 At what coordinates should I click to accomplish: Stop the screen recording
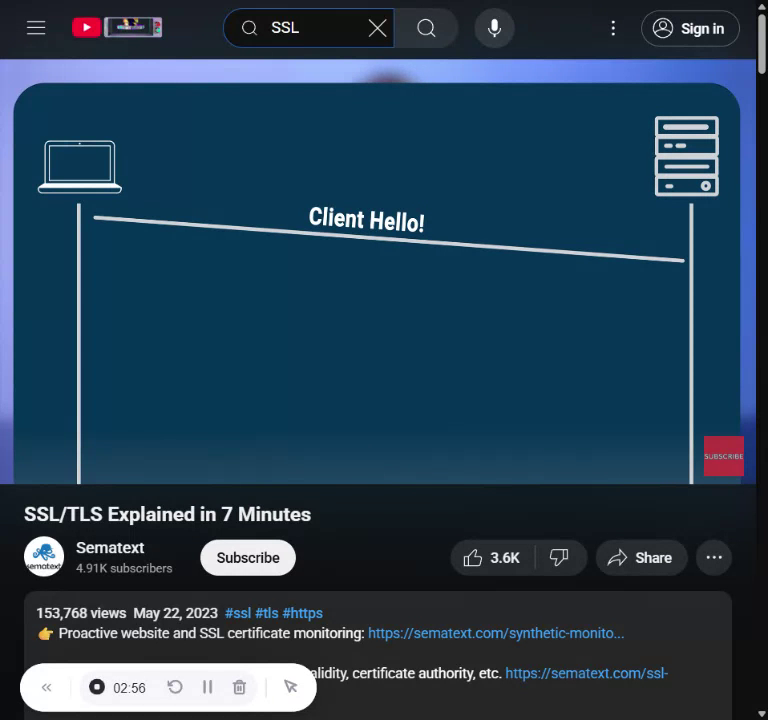click(96, 687)
